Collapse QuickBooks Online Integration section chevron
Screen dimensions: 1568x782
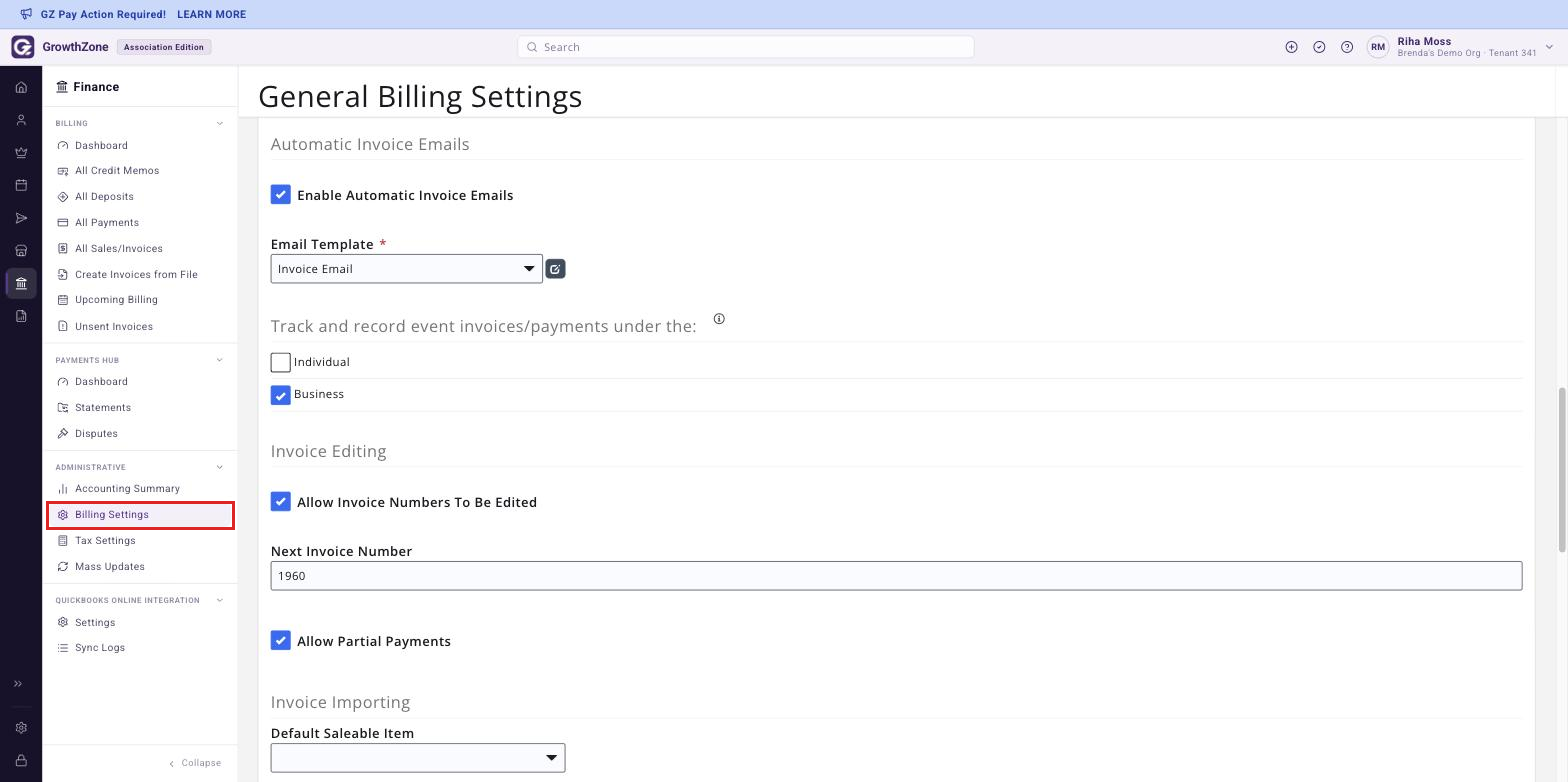tap(220, 600)
